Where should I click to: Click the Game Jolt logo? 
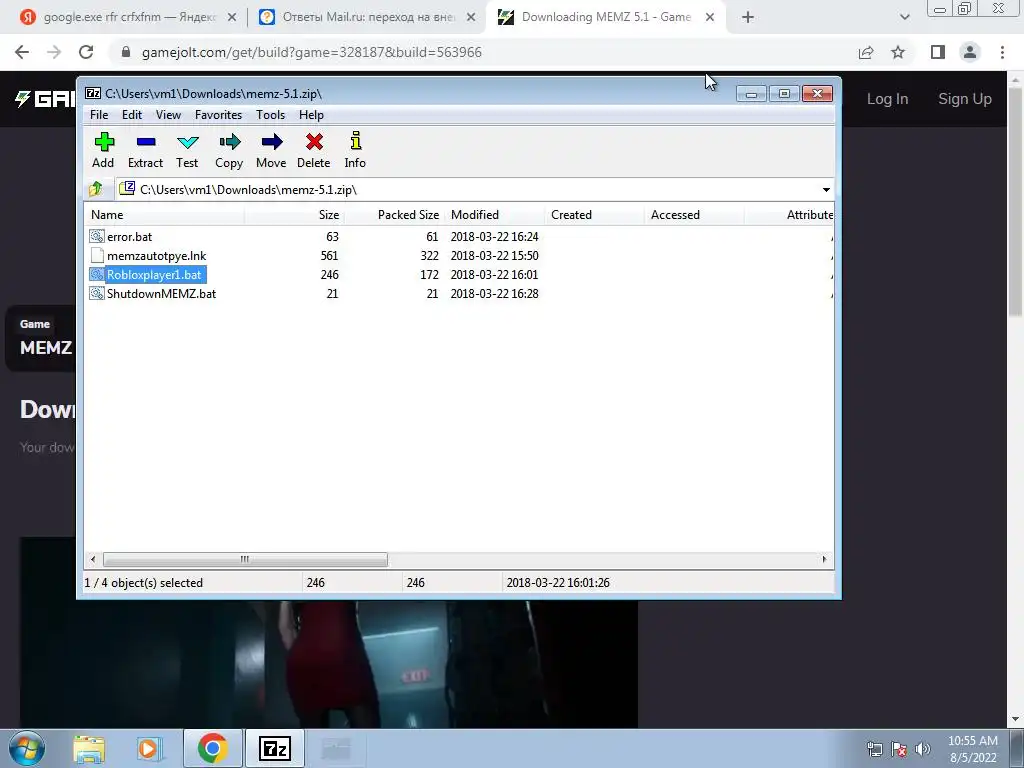[x=44, y=99]
